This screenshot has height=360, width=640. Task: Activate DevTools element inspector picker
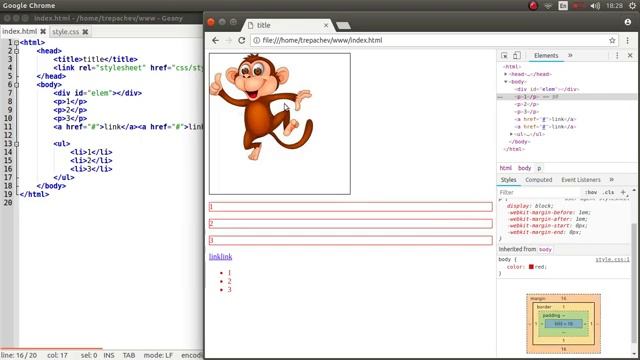point(504,56)
